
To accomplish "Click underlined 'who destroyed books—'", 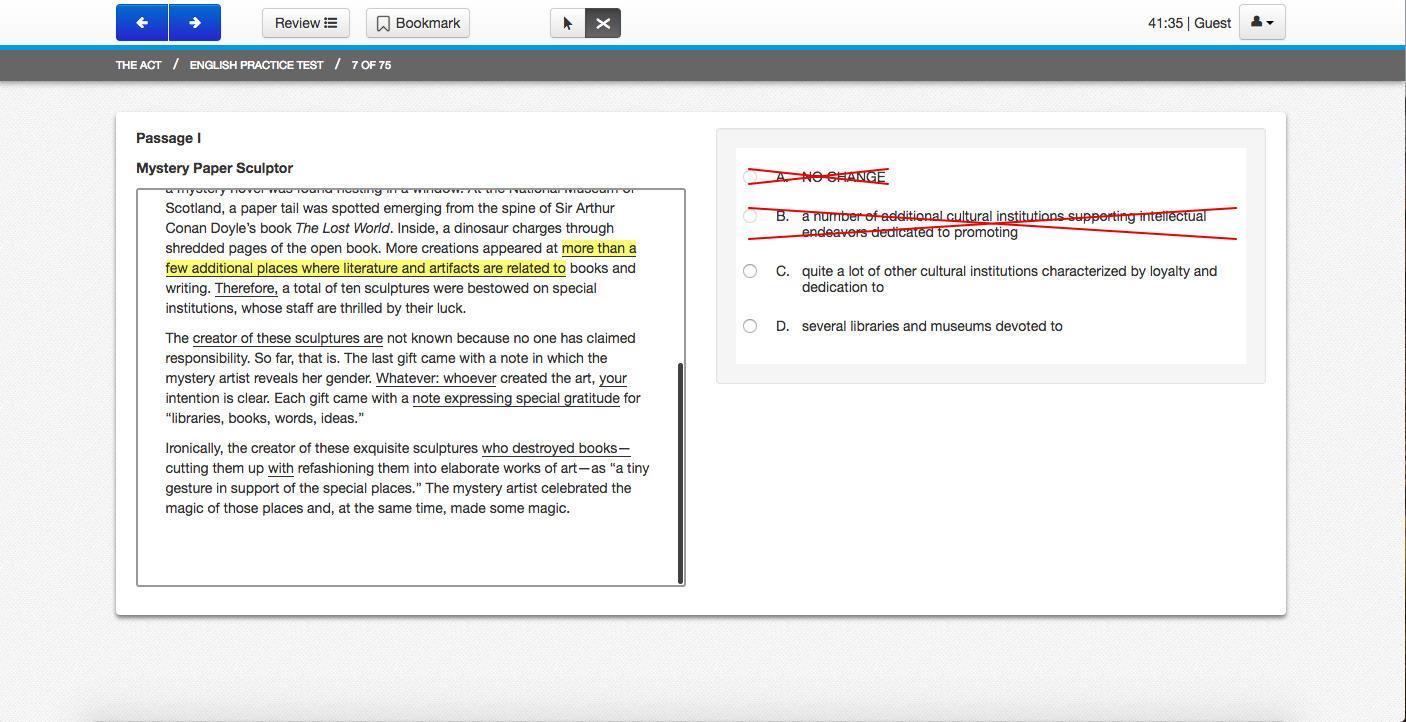I will tap(556, 448).
